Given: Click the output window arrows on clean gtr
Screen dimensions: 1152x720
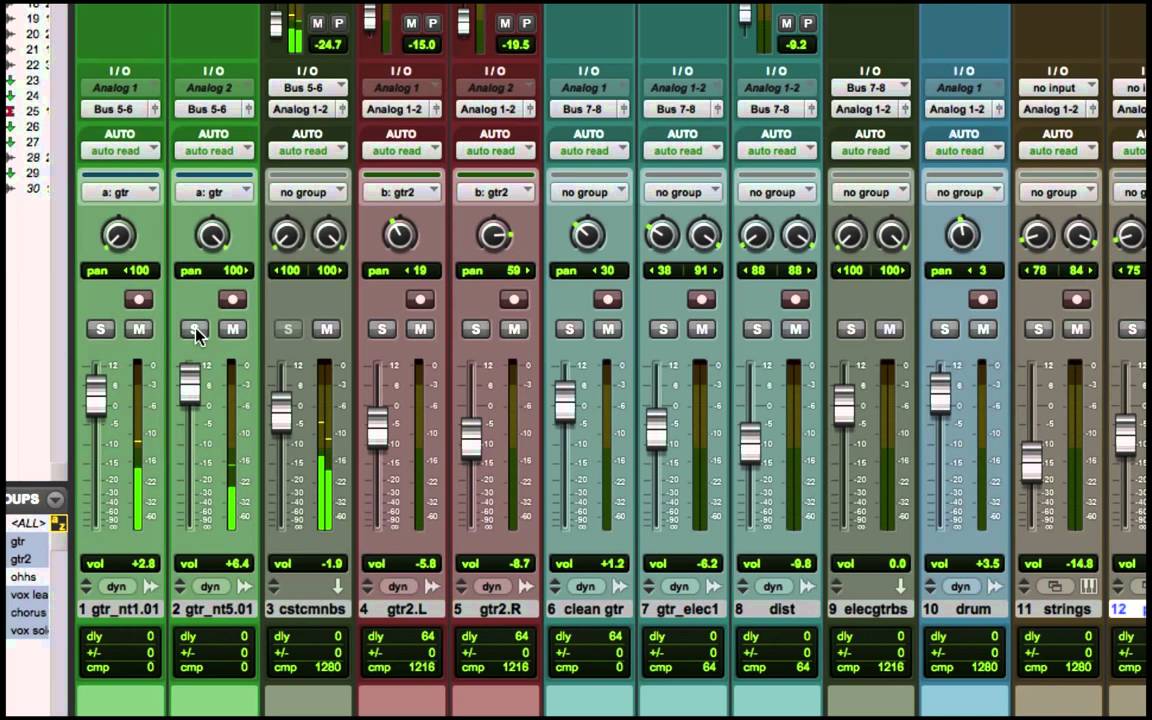Looking at the screenshot, I should point(620,586).
